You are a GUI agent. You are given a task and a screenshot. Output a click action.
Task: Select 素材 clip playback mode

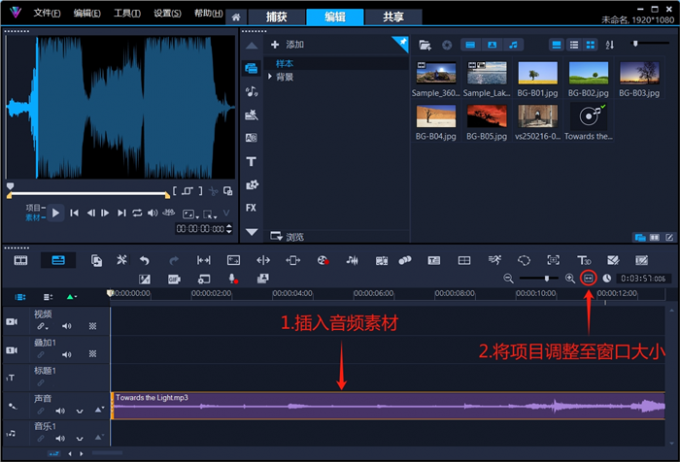pyautogui.click(x=34, y=217)
